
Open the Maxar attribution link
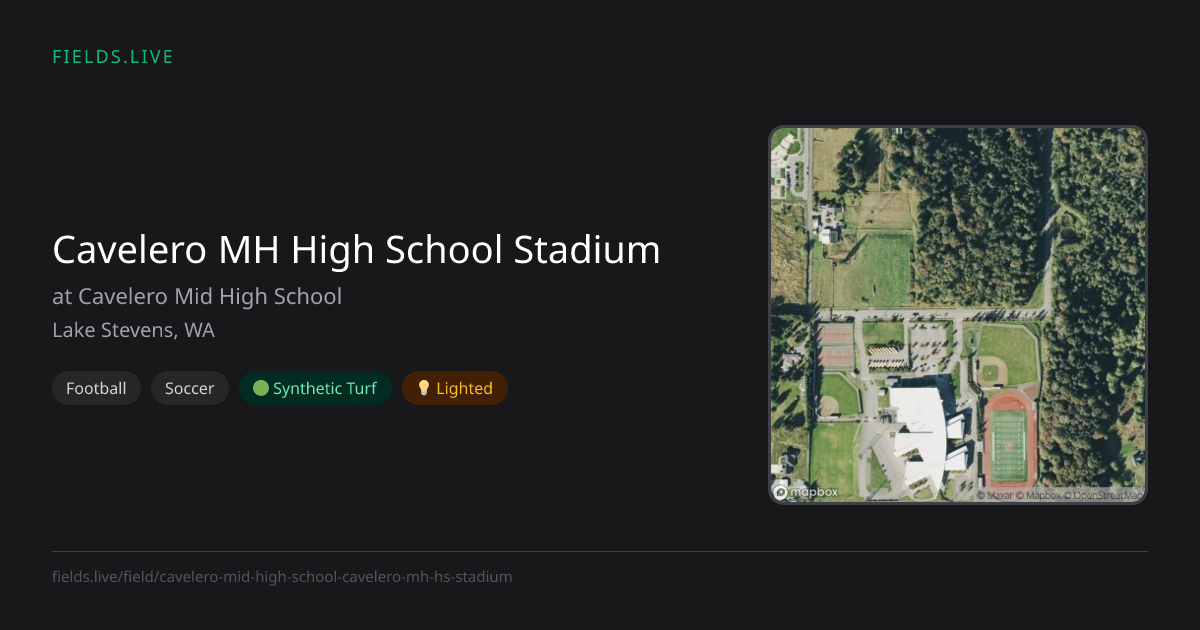995,495
